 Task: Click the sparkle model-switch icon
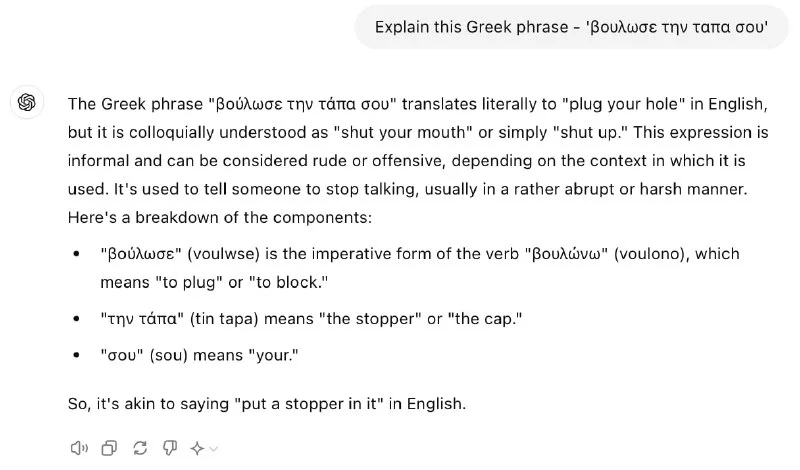tap(198, 448)
